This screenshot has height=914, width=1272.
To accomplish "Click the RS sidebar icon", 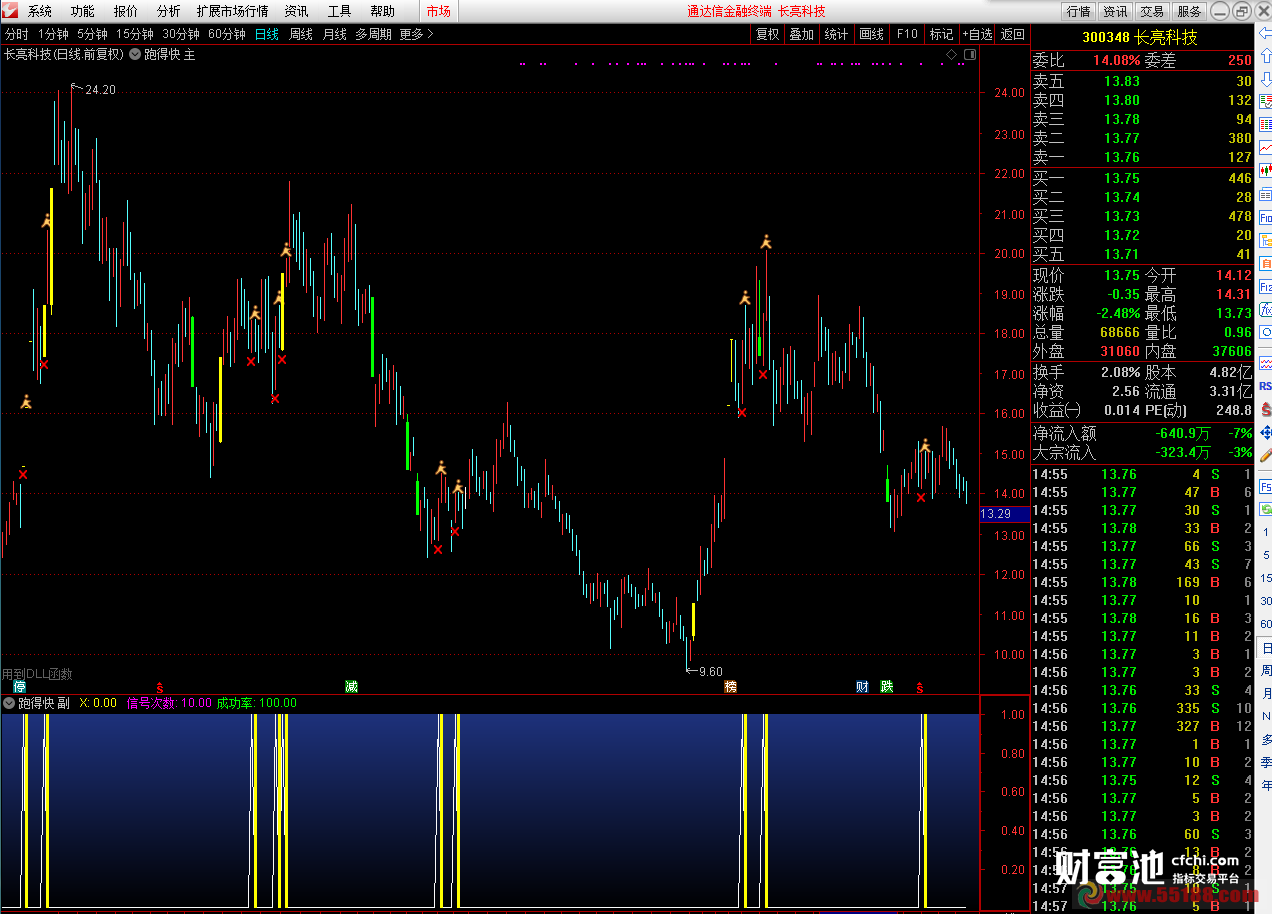I will pos(1265,386).
